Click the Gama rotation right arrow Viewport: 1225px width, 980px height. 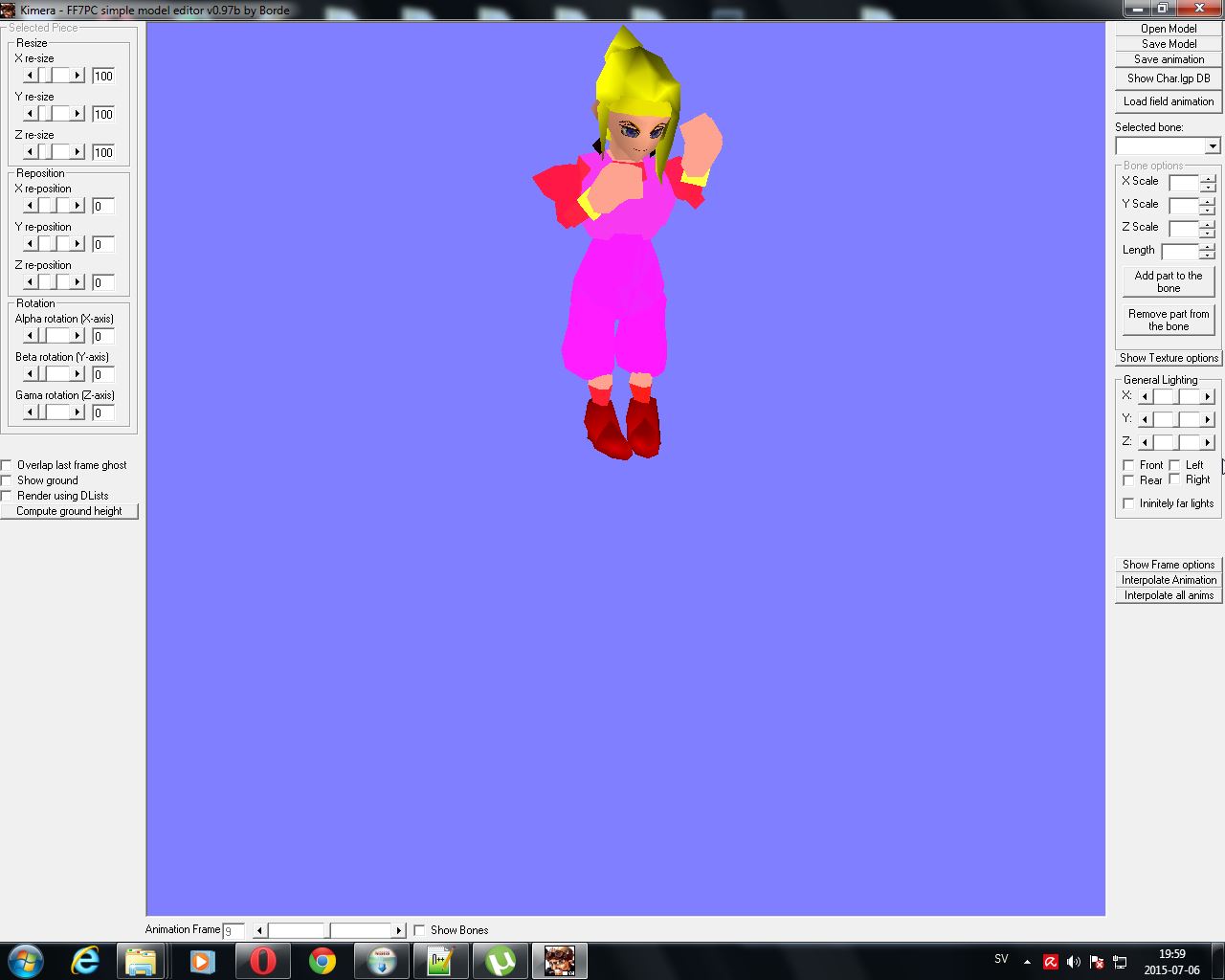[x=78, y=412]
